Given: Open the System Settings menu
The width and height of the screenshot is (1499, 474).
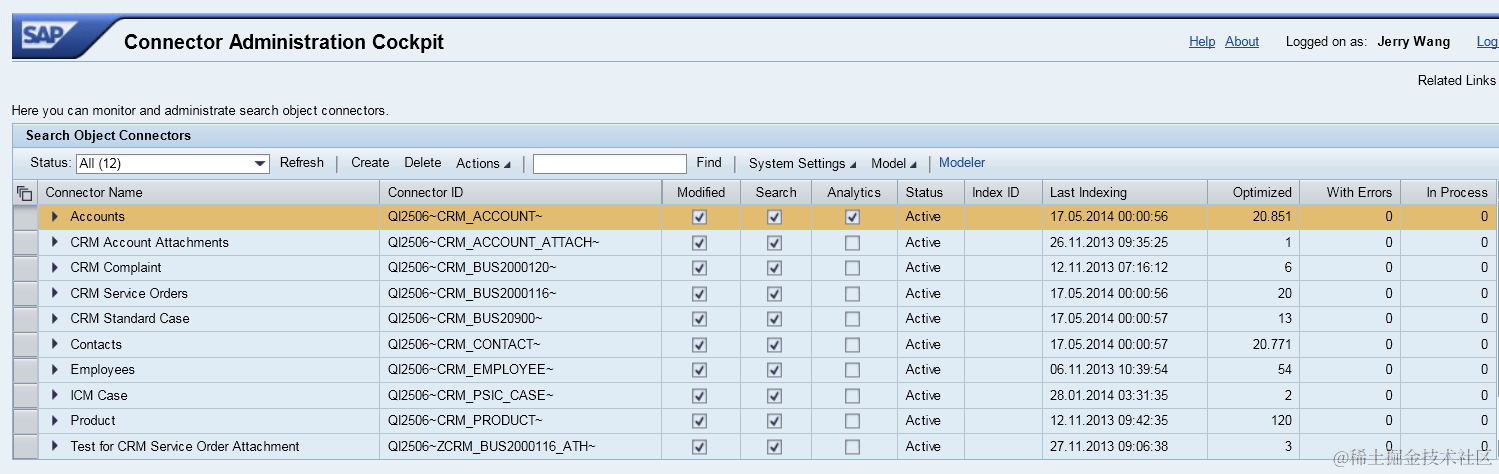Looking at the screenshot, I should (x=803, y=163).
